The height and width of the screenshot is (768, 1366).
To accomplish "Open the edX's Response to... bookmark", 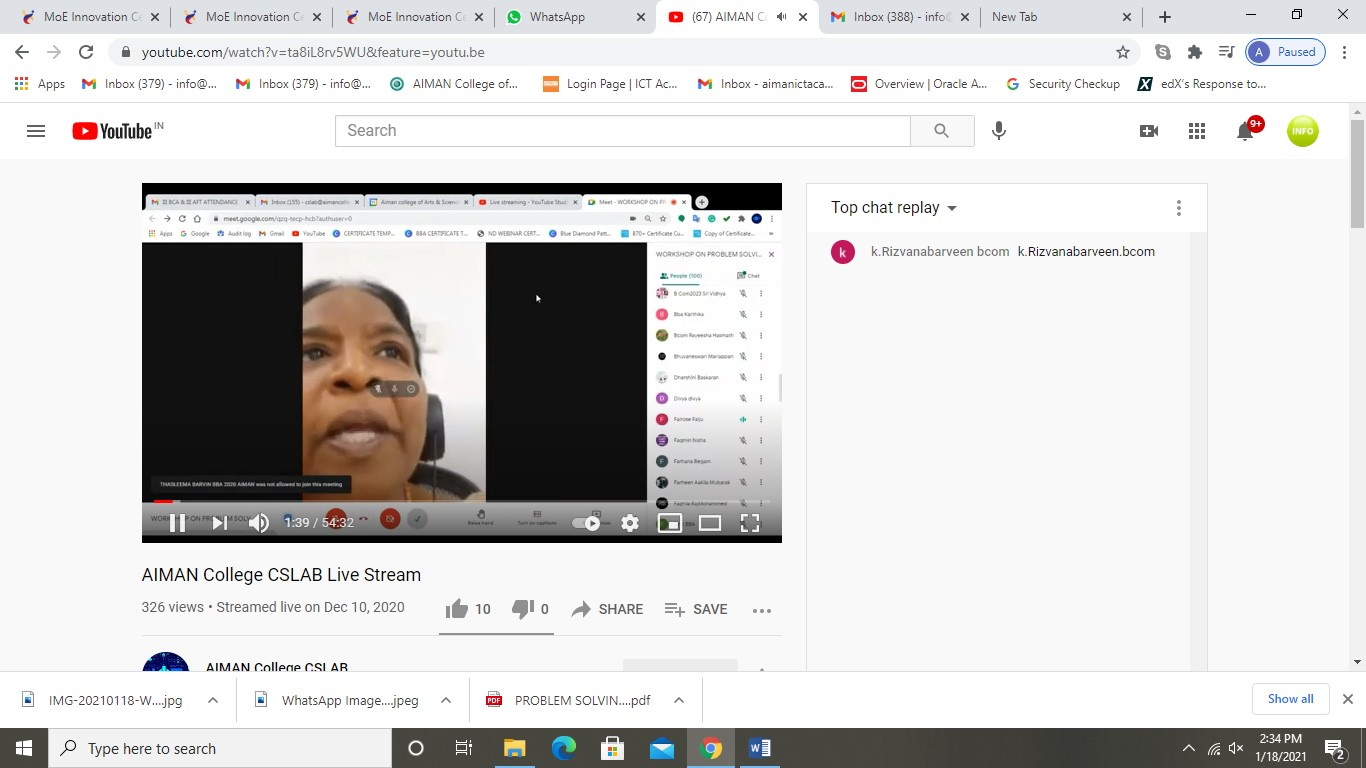I will coord(1202,84).
